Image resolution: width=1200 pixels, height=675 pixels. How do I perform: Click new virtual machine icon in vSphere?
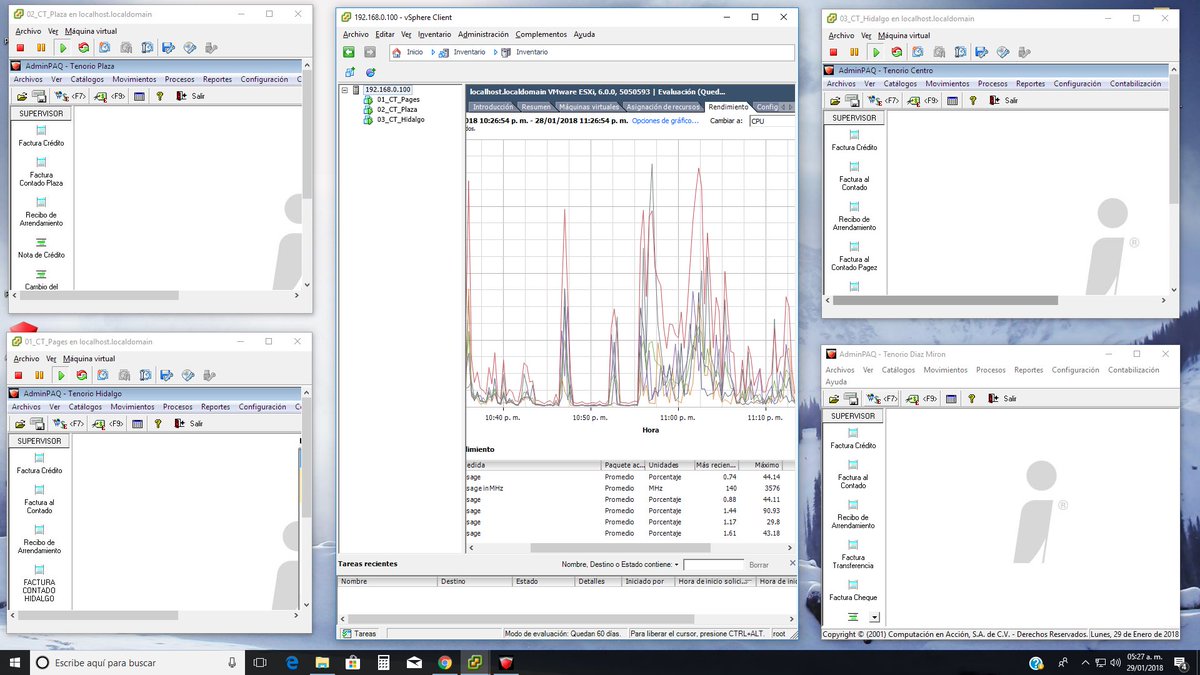click(350, 72)
